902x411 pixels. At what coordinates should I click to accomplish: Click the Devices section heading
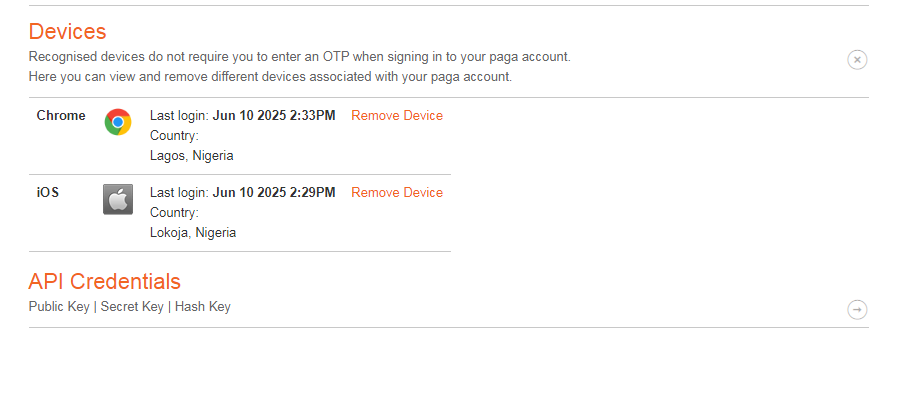(67, 31)
